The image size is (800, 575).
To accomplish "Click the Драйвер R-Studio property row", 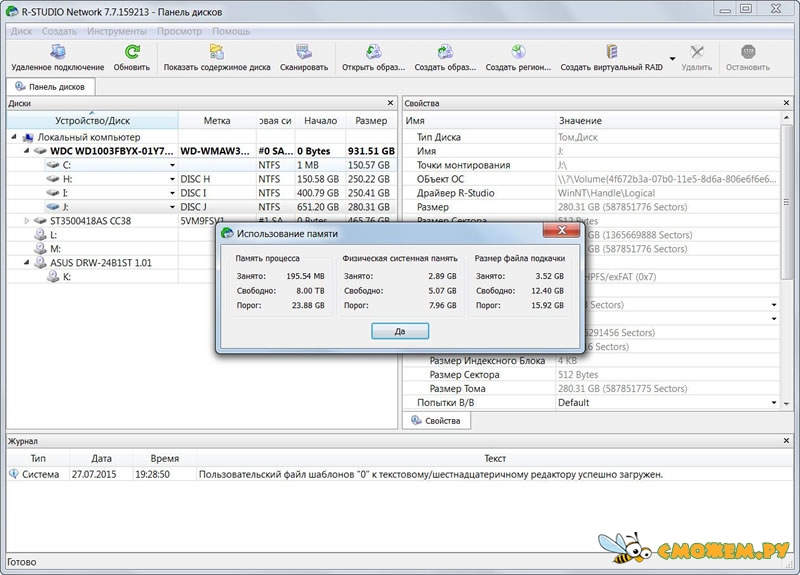I will coord(591,193).
